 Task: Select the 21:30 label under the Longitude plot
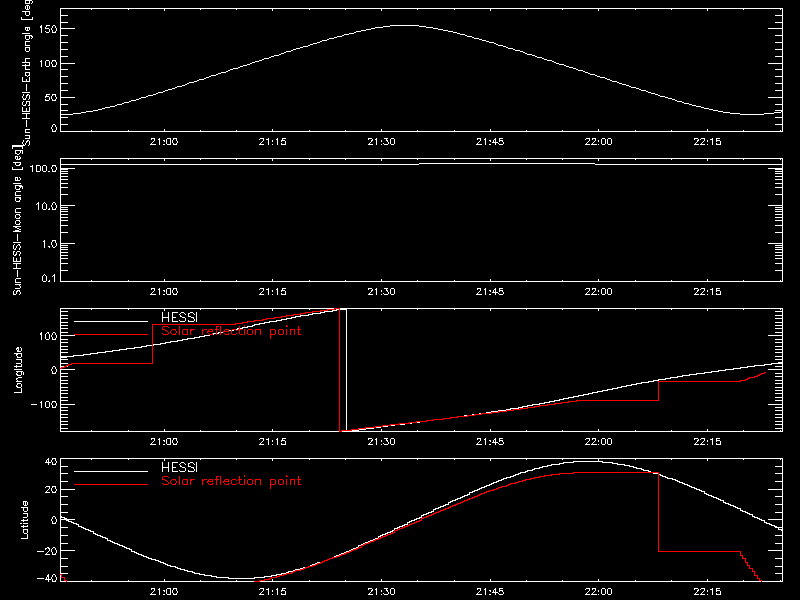[x=381, y=442]
